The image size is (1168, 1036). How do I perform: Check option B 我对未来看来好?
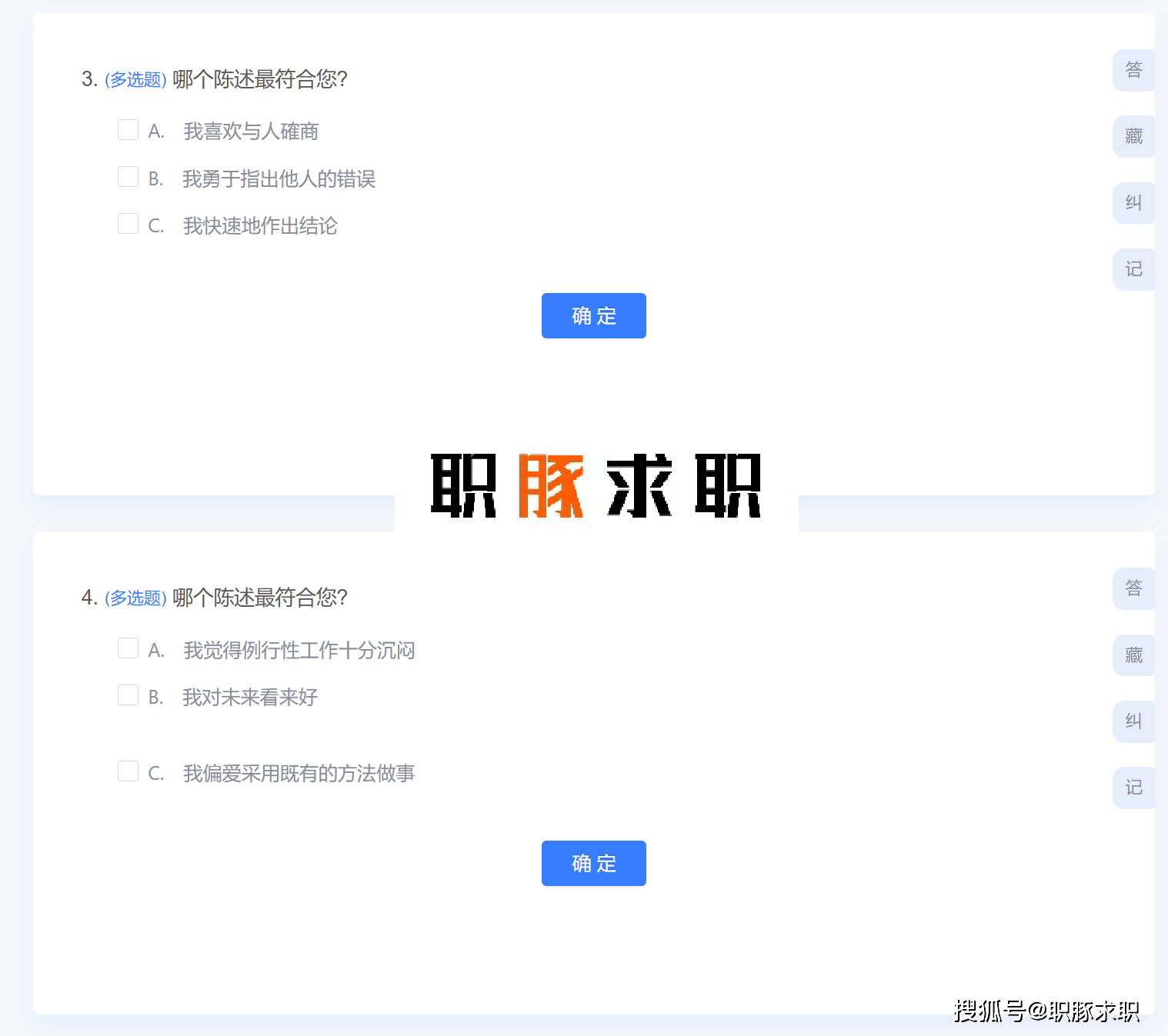point(128,695)
